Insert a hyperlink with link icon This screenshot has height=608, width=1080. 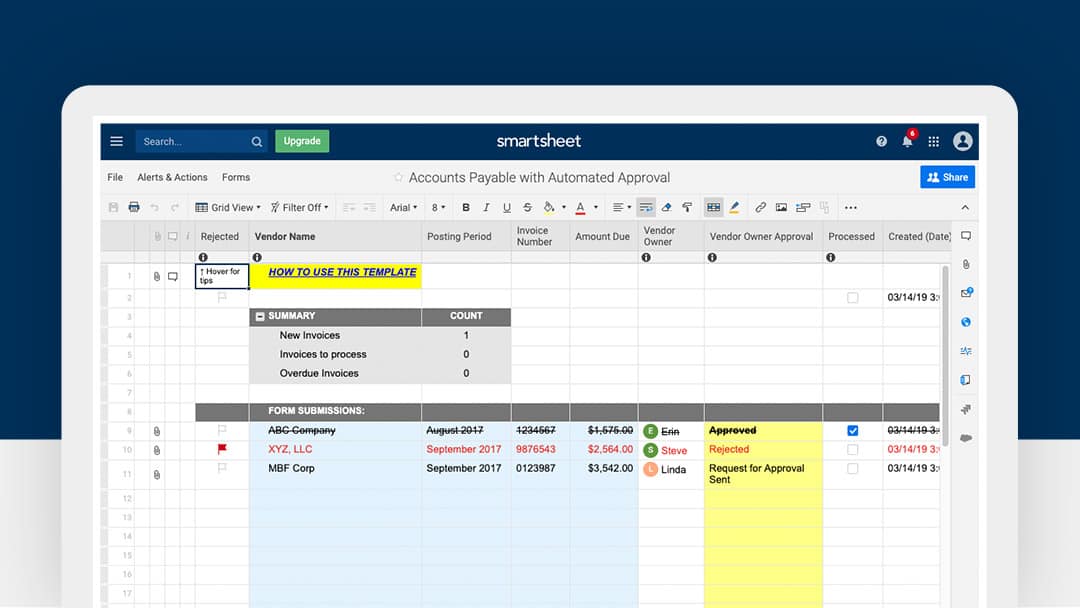(760, 208)
